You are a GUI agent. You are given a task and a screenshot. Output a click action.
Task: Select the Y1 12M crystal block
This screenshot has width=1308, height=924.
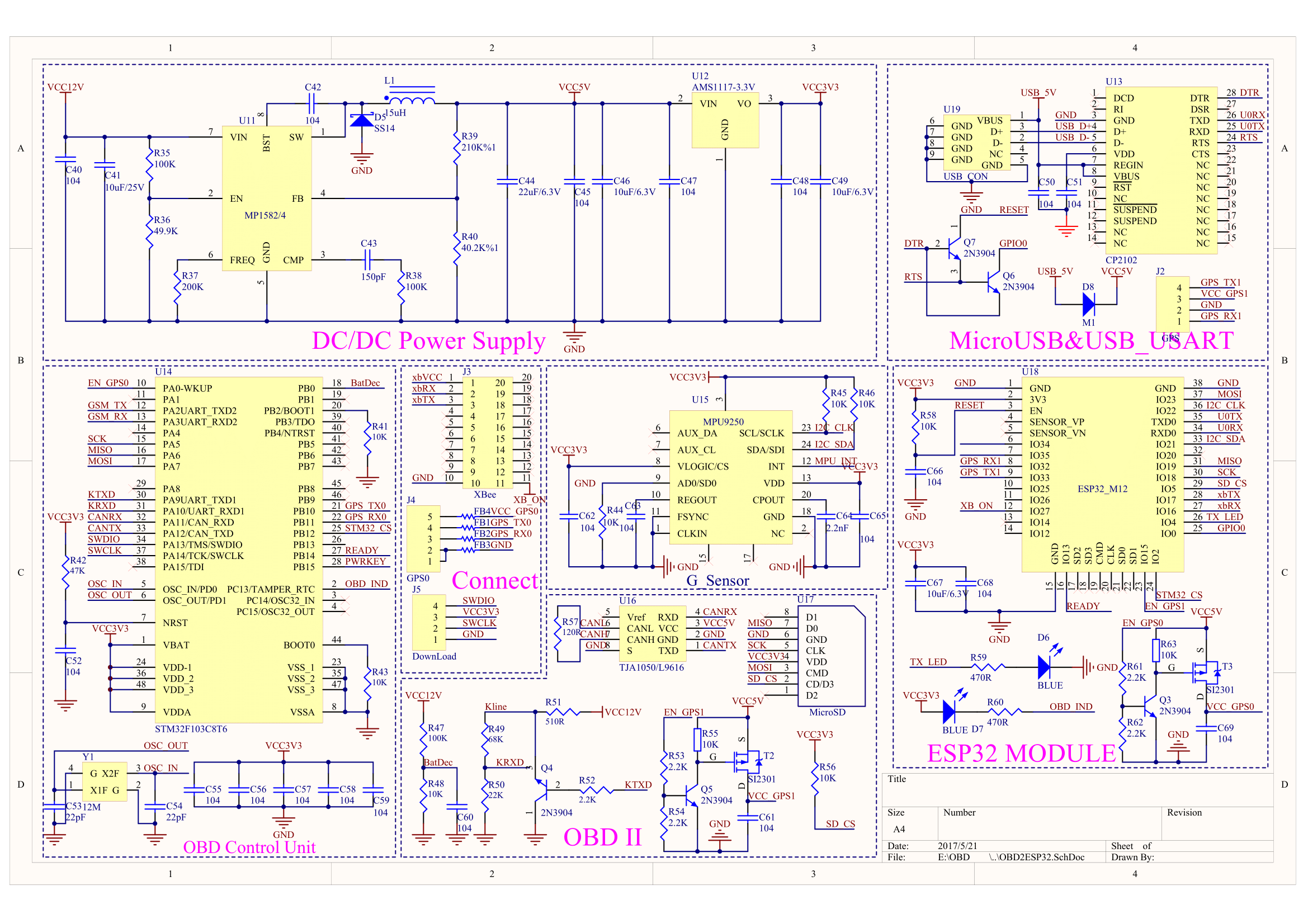click(x=104, y=781)
